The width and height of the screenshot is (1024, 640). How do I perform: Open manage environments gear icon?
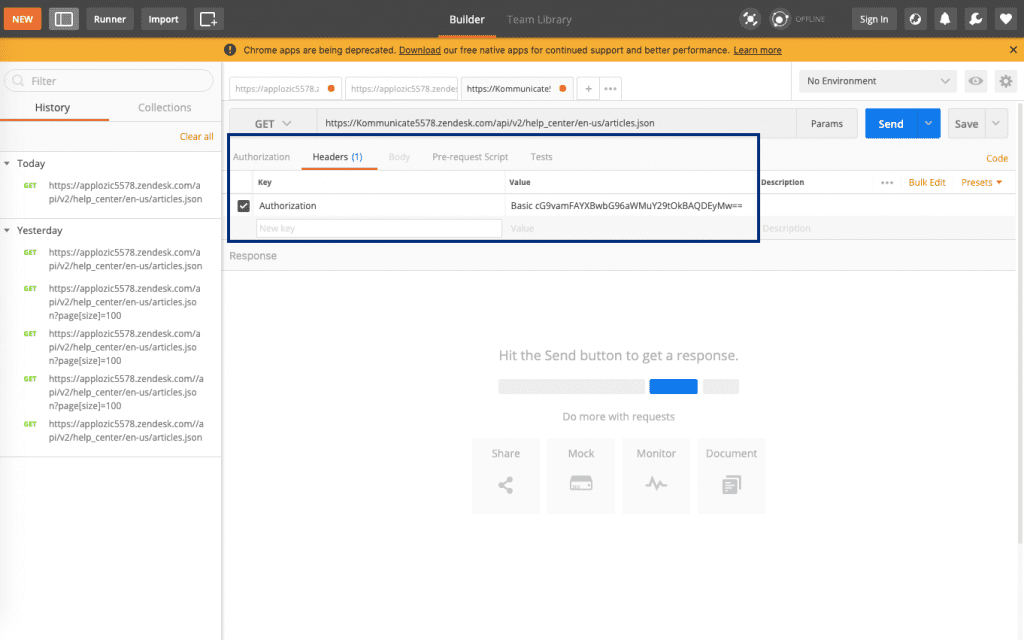coord(1006,81)
